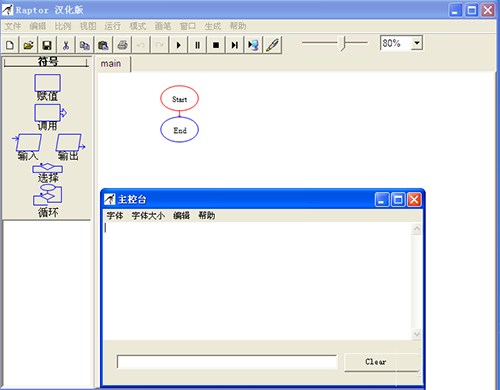Toggle the pen drawing tool icon
The height and width of the screenshot is (390, 500).
pos(272,45)
